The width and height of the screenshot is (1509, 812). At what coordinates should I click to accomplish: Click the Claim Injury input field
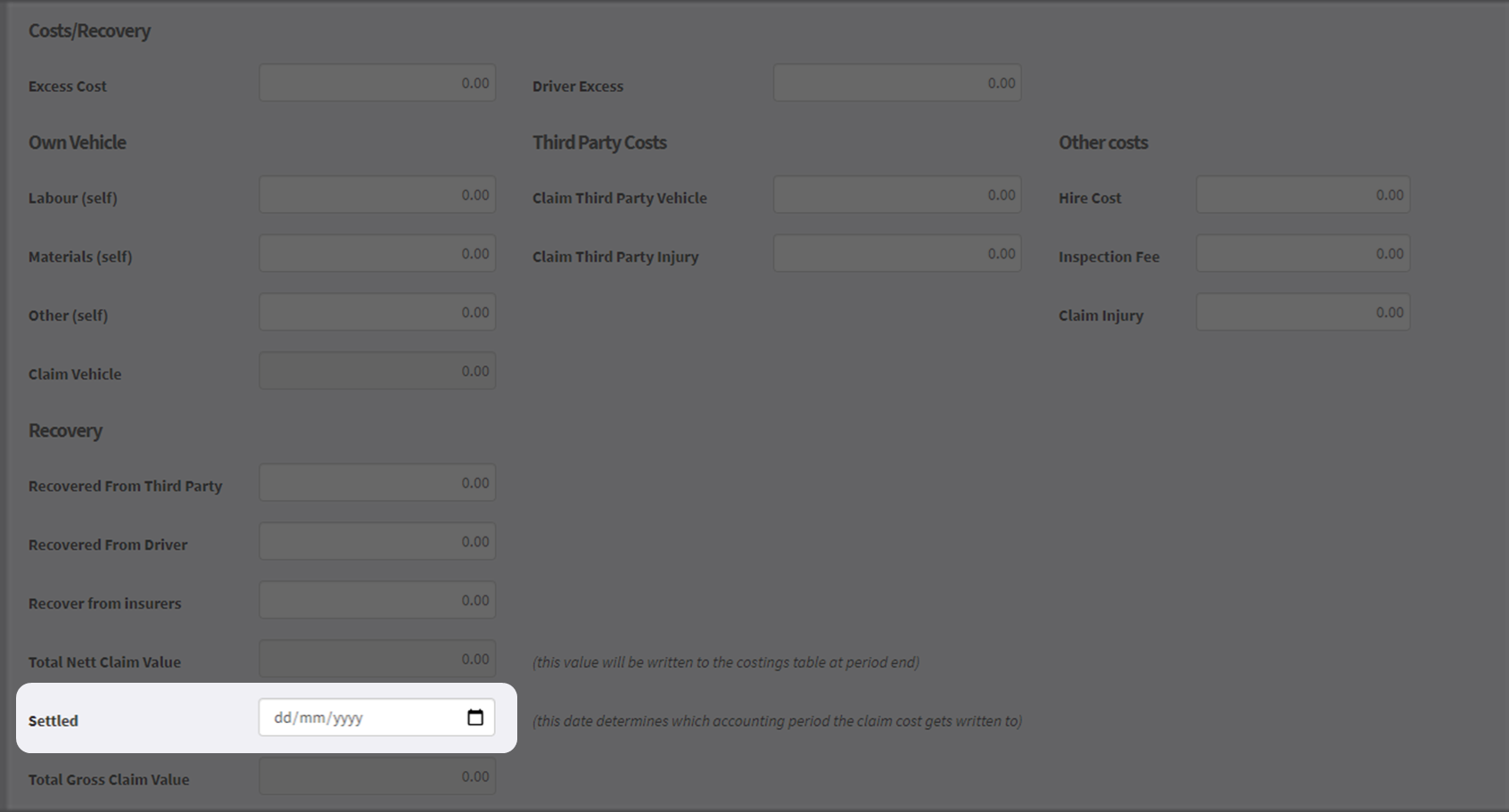point(1303,312)
